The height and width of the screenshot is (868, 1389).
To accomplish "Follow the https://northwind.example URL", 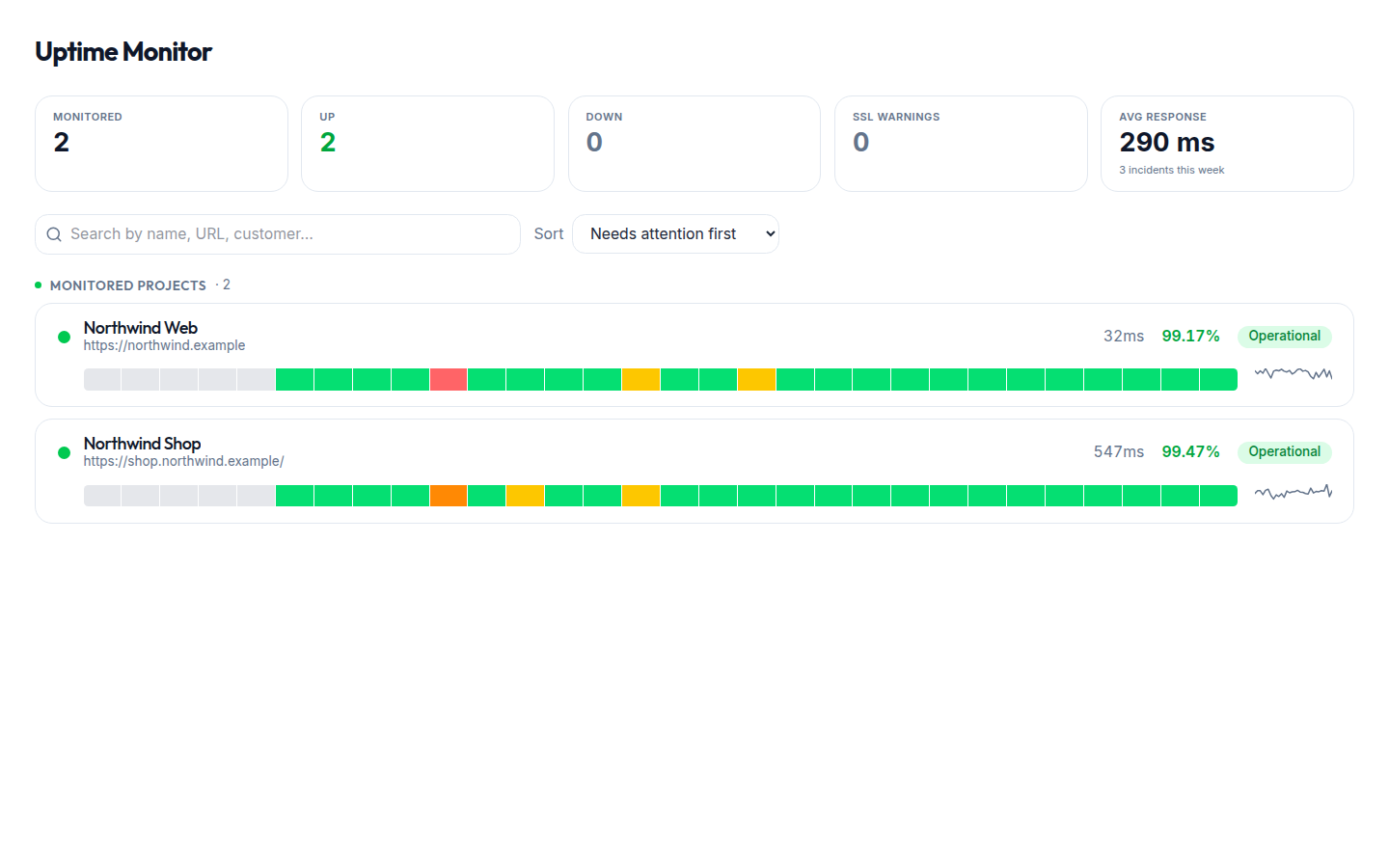I will point(164,345).
